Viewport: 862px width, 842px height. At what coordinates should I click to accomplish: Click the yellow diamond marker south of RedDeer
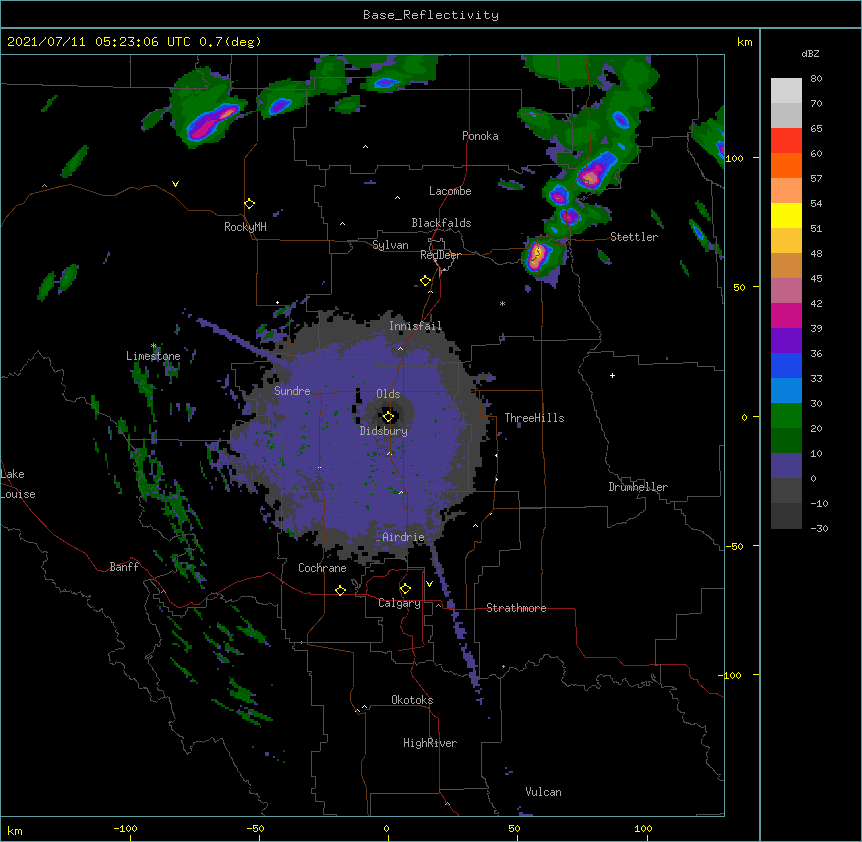[x=425, y=280]
